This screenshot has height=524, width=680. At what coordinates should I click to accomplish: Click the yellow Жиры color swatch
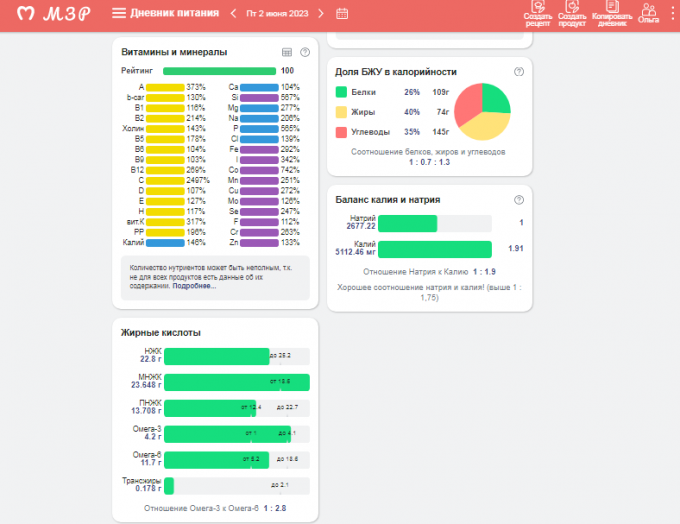coord(341,112)
